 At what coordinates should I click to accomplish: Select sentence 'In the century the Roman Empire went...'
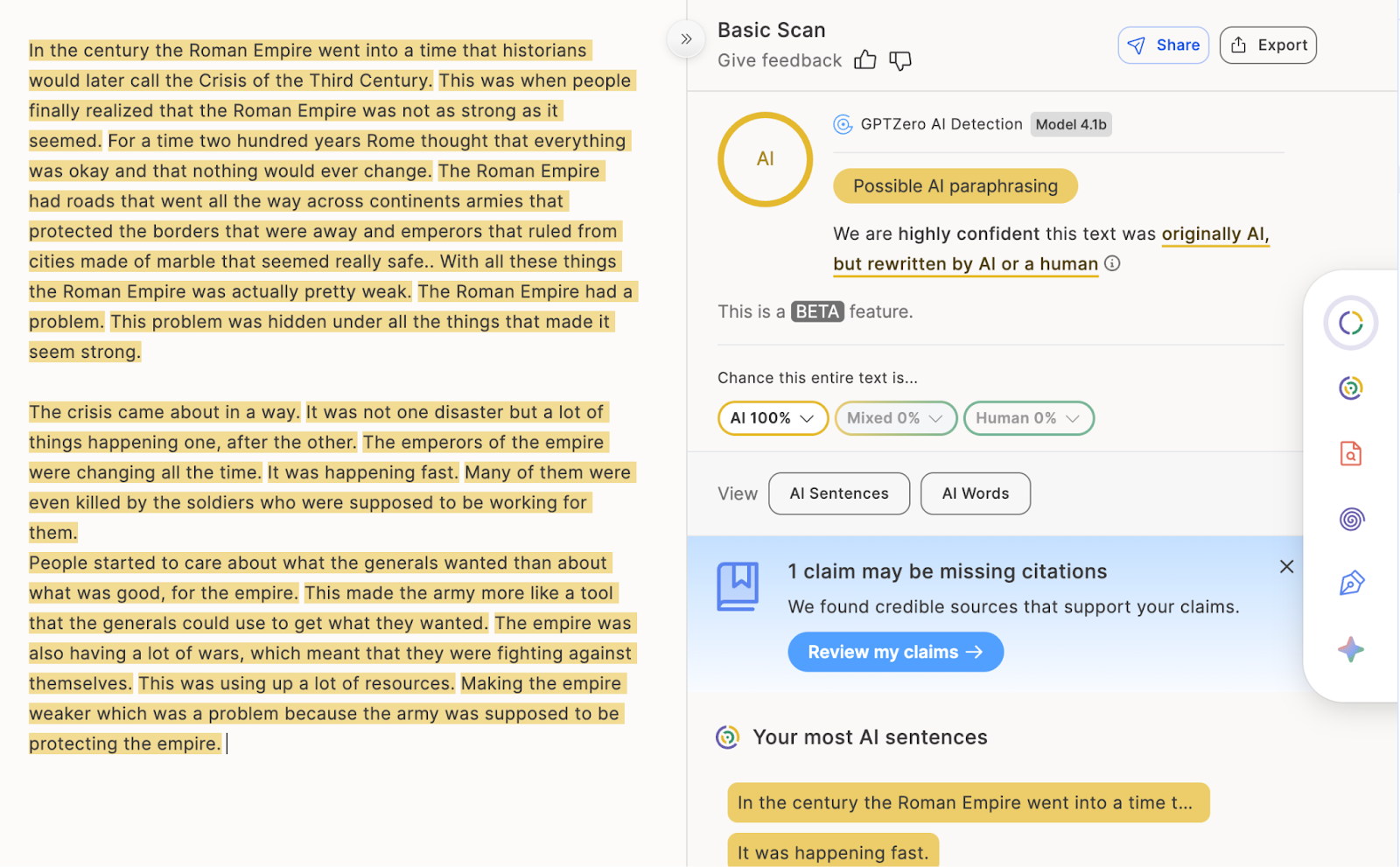(x=968, y=802)
